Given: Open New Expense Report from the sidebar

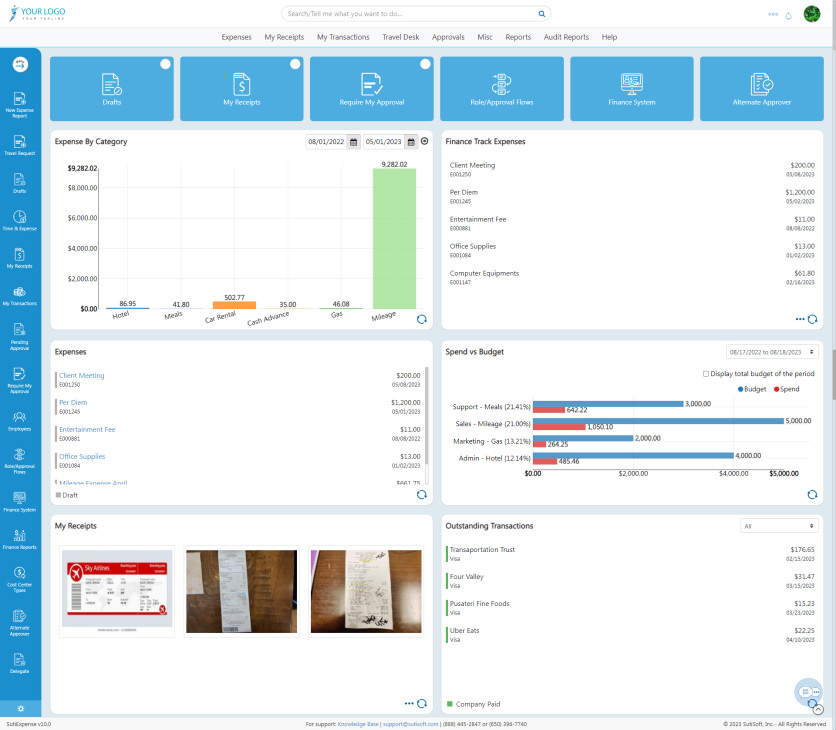Looking at the screenshot, I should (x=20, y=107).
